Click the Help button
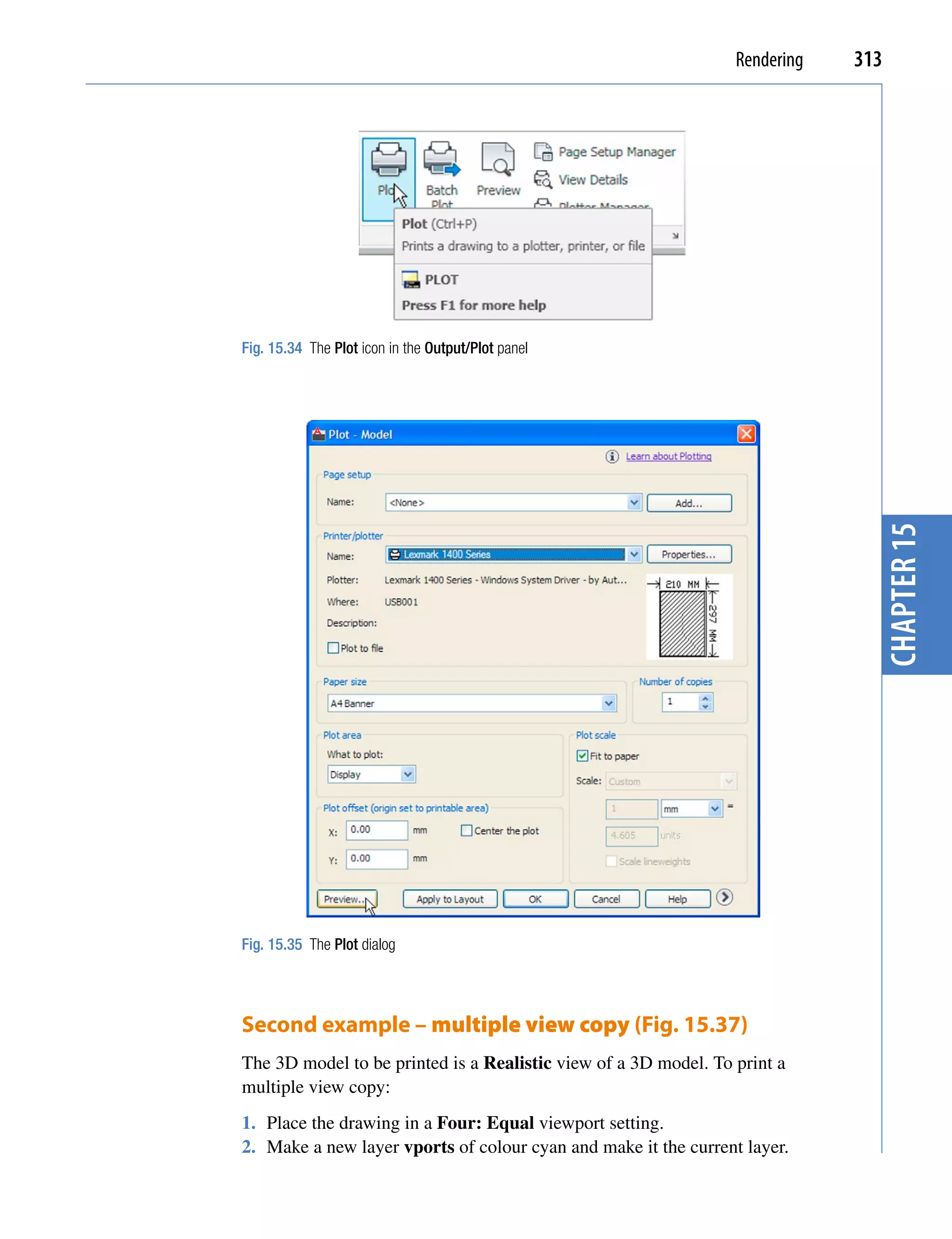Image resolution: width=952 pixels, height=1239 pixels. point(677,899)
